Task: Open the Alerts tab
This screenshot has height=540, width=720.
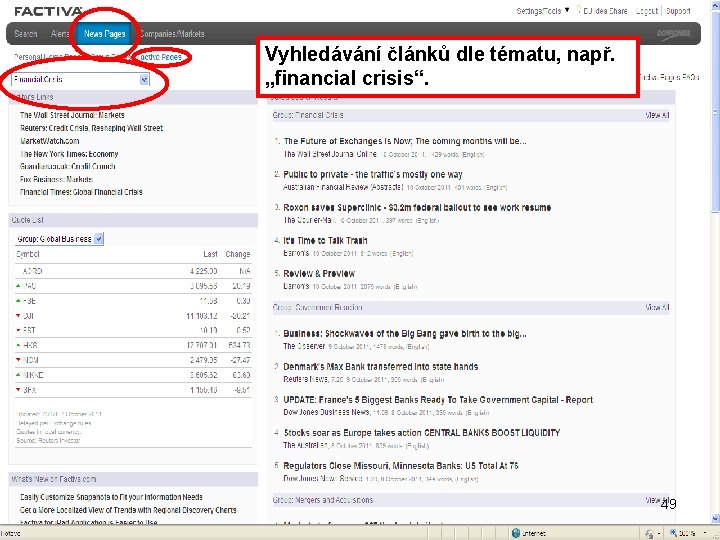Action: 60,34
